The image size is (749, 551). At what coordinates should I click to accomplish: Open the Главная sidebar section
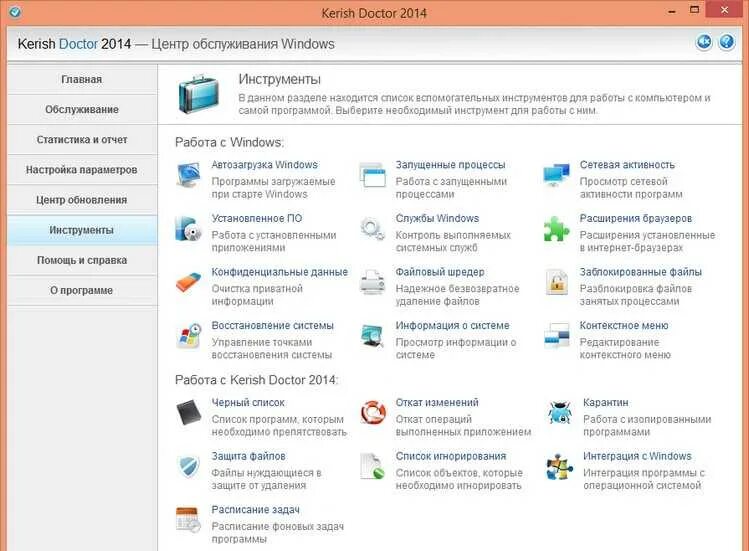82,79
